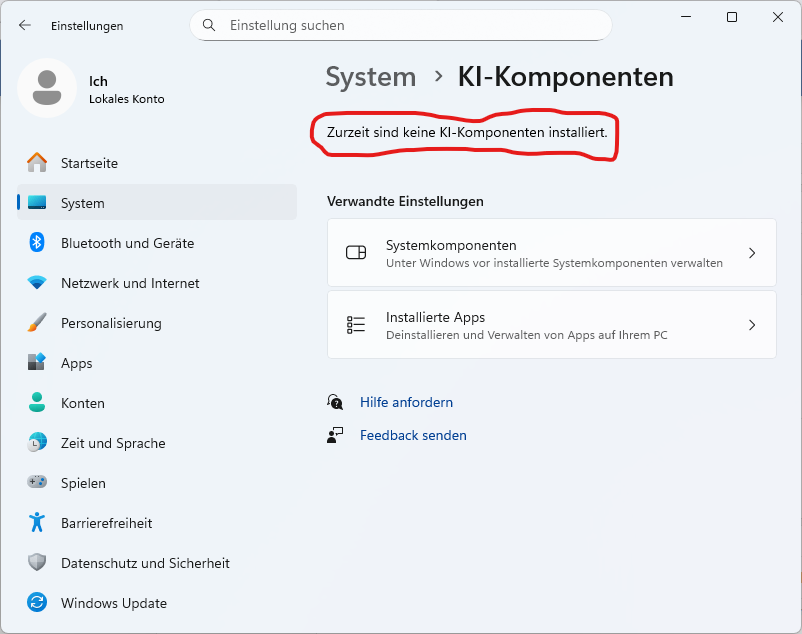802x634 pixels.
Task: Click the Hilfe anfordern headset icon
Action: click(x=335, y=402)
